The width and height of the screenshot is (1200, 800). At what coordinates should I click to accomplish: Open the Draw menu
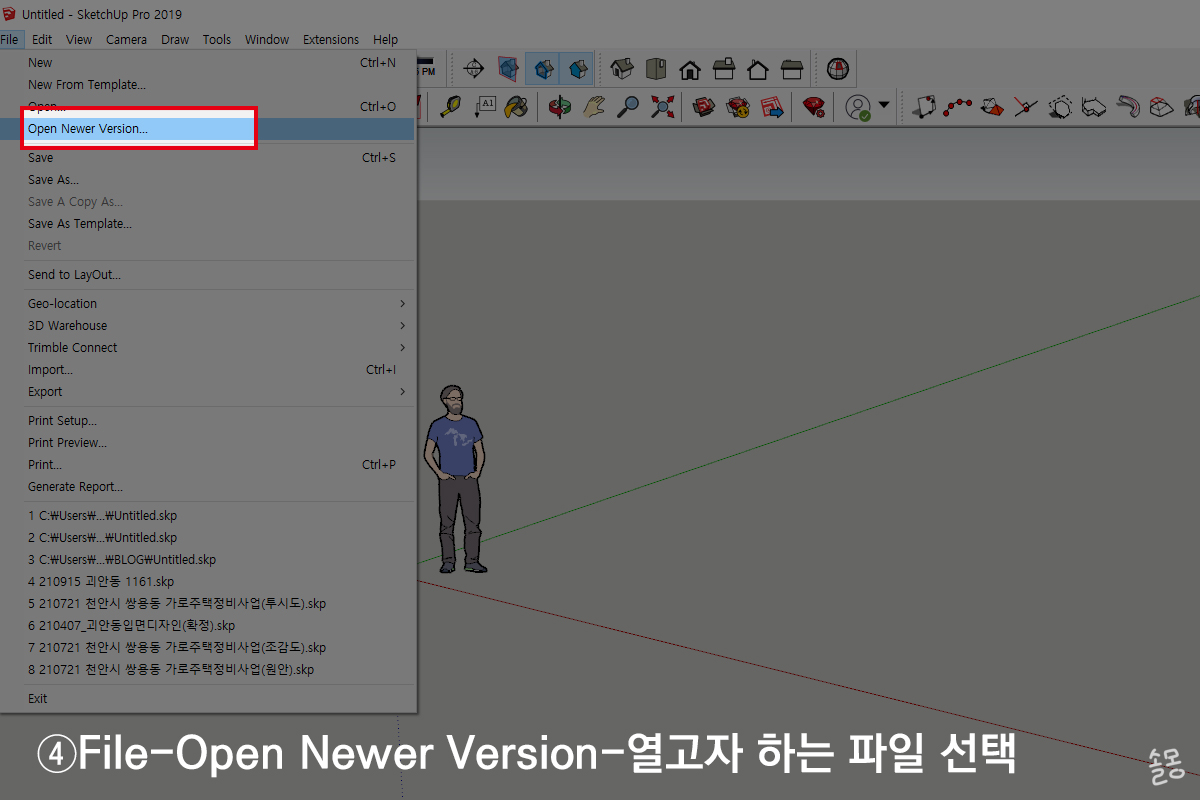point(175,39)
